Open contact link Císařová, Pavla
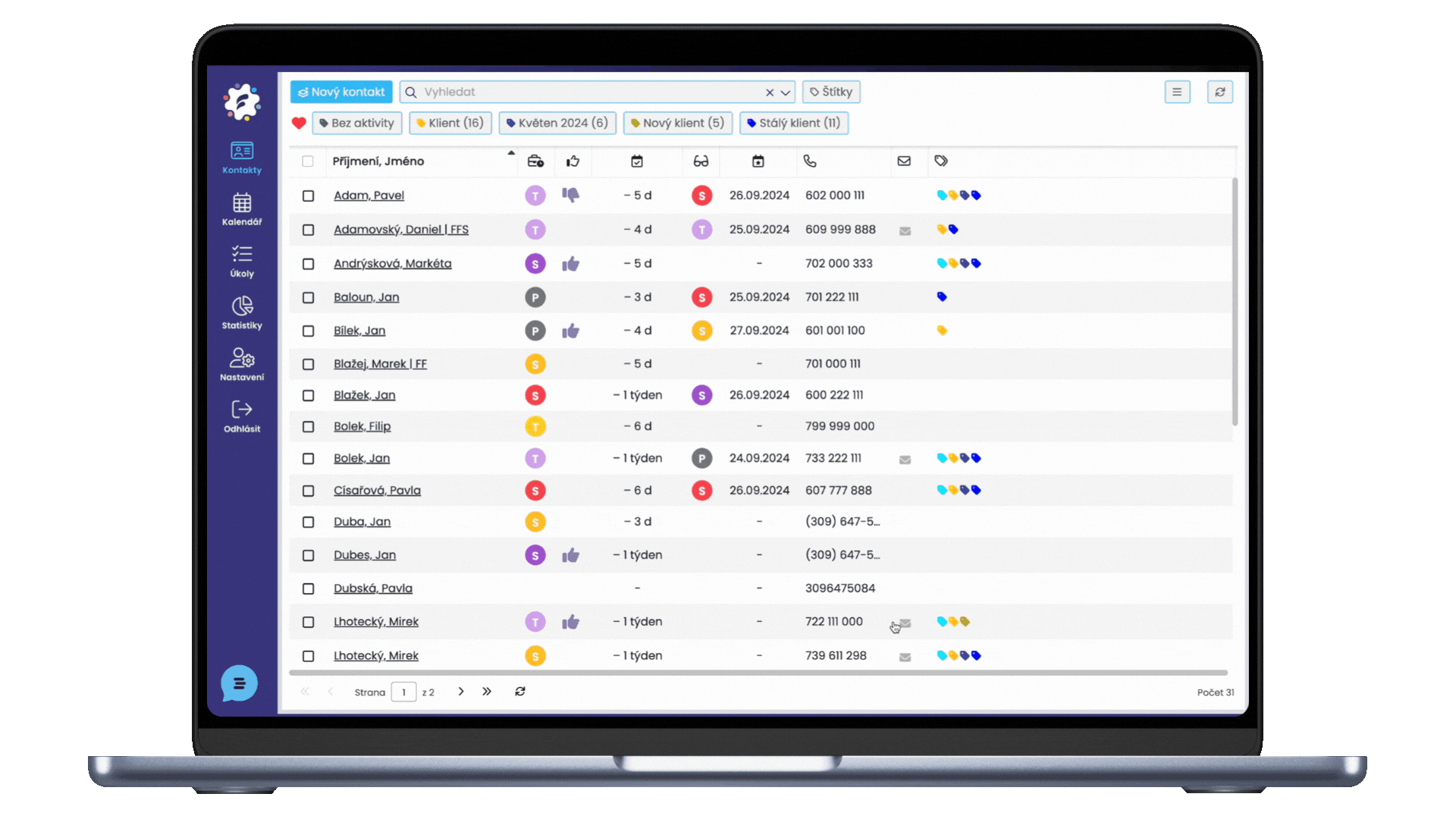1456x819 pixels. [x=377, y=491]
